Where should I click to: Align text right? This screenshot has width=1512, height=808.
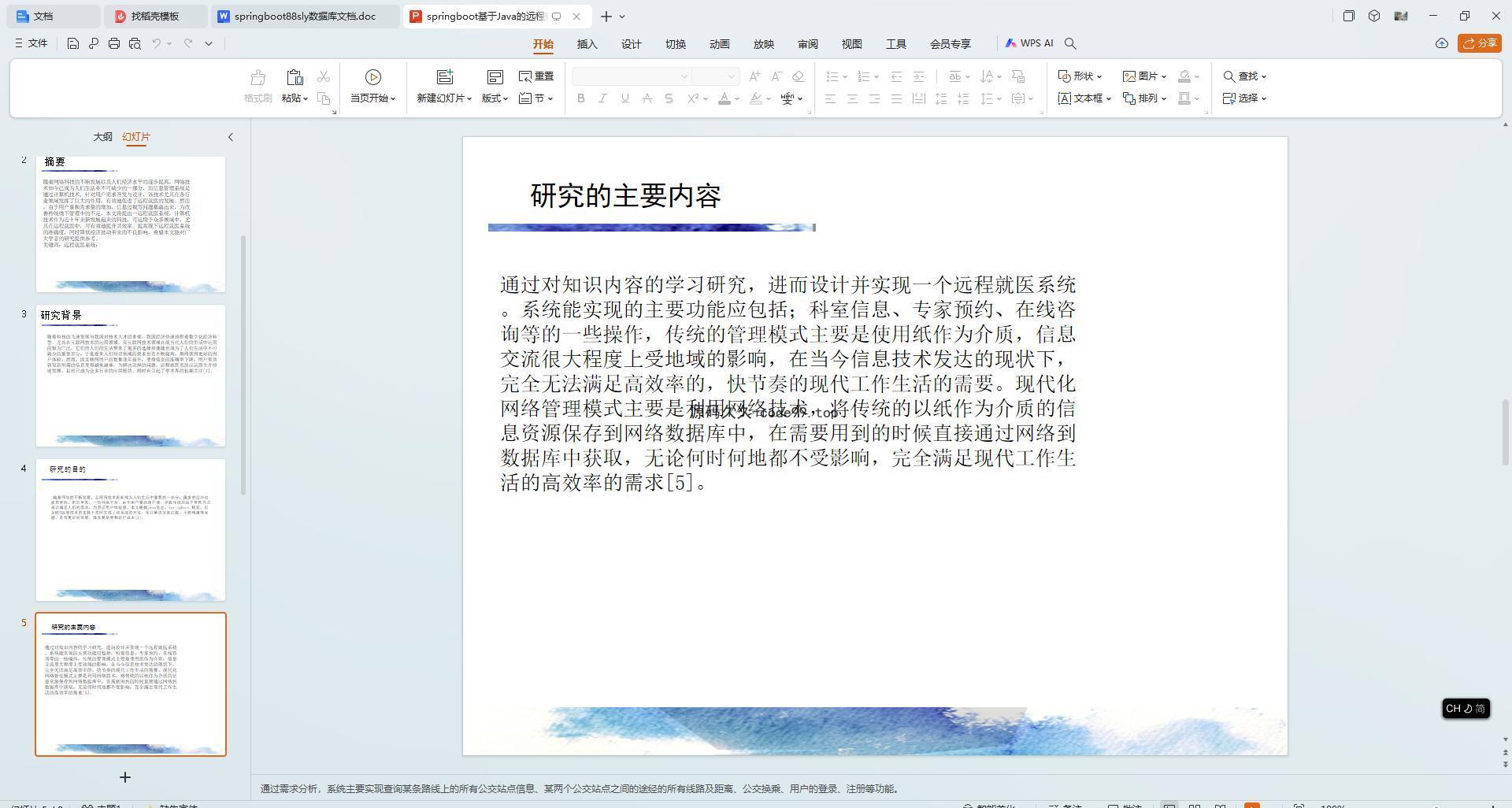874,98
